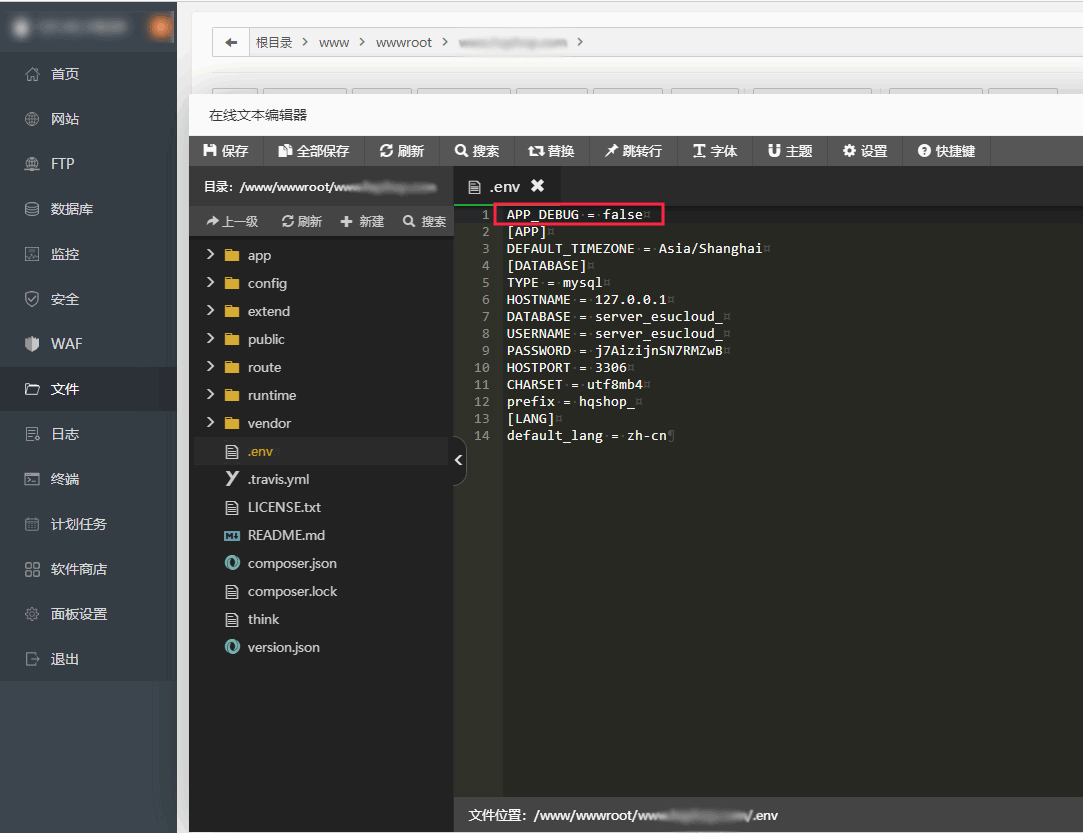Screen dimensions: 1083x833
Task: Open the editor 设置 settings
Action: tap(865, 151)
